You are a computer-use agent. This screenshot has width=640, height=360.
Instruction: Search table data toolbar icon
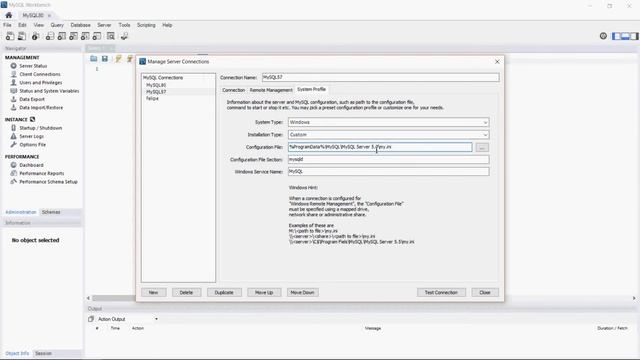click(x=111, y=36)
